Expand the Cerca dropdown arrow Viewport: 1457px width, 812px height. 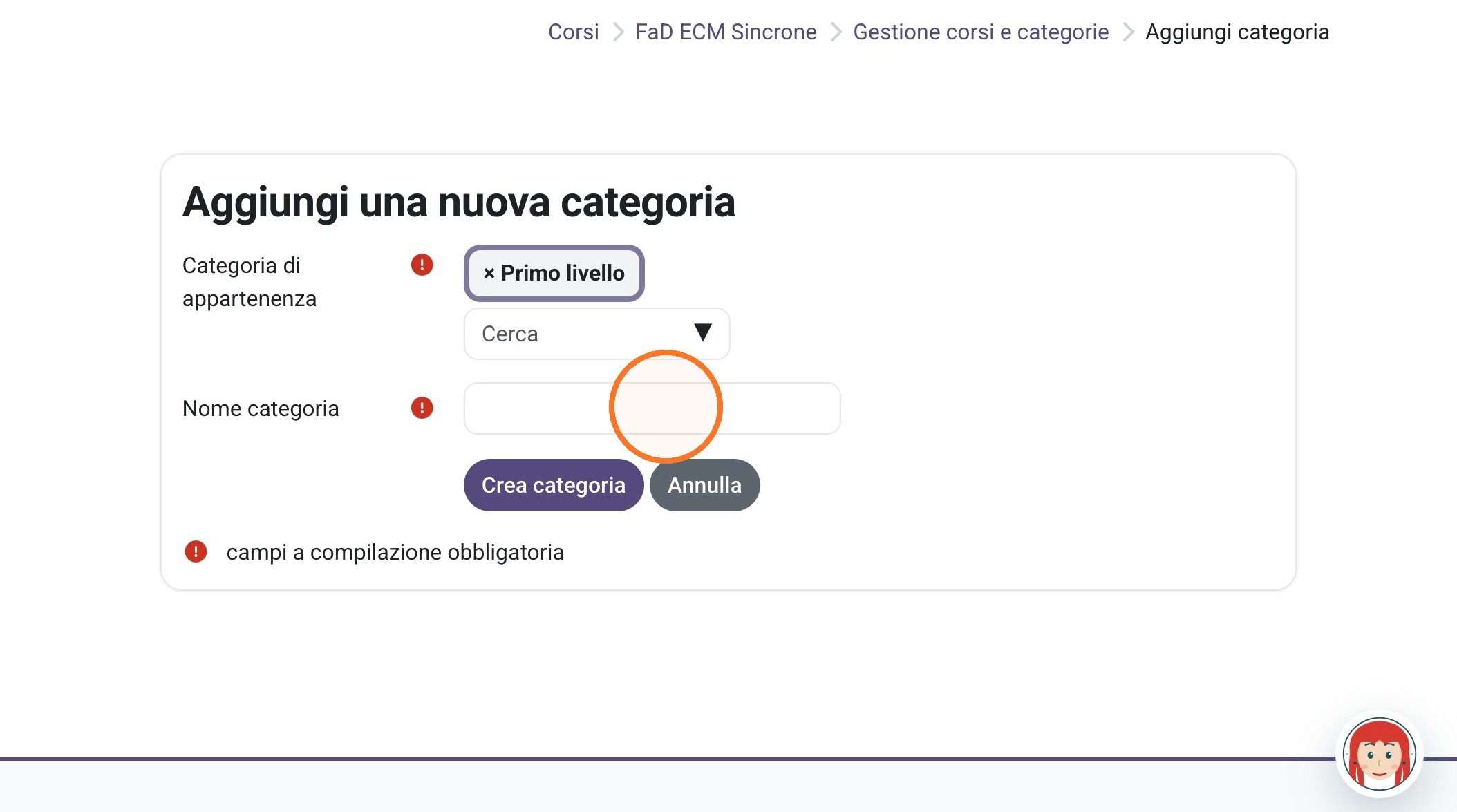coord(702,333)
